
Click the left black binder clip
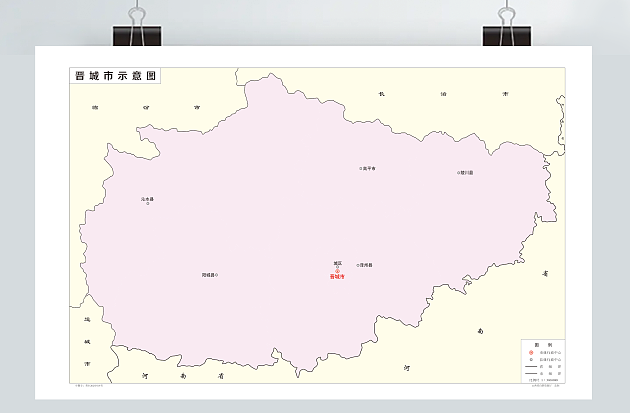pyautogui.click(x=136, y=28)
